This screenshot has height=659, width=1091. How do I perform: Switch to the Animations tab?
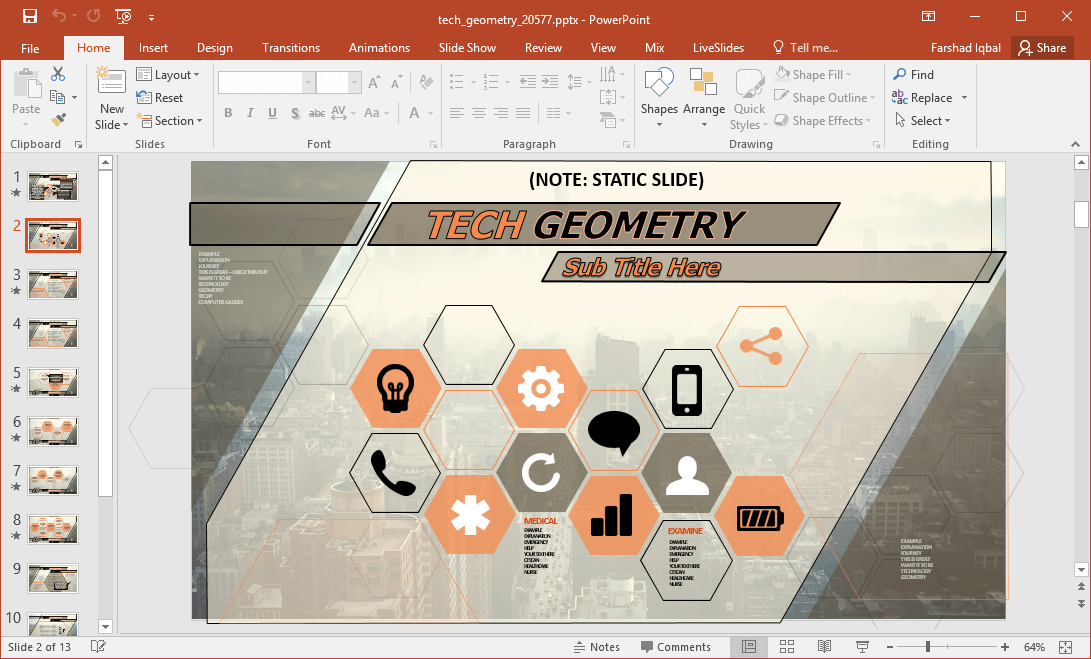click(x=379, y=48)
